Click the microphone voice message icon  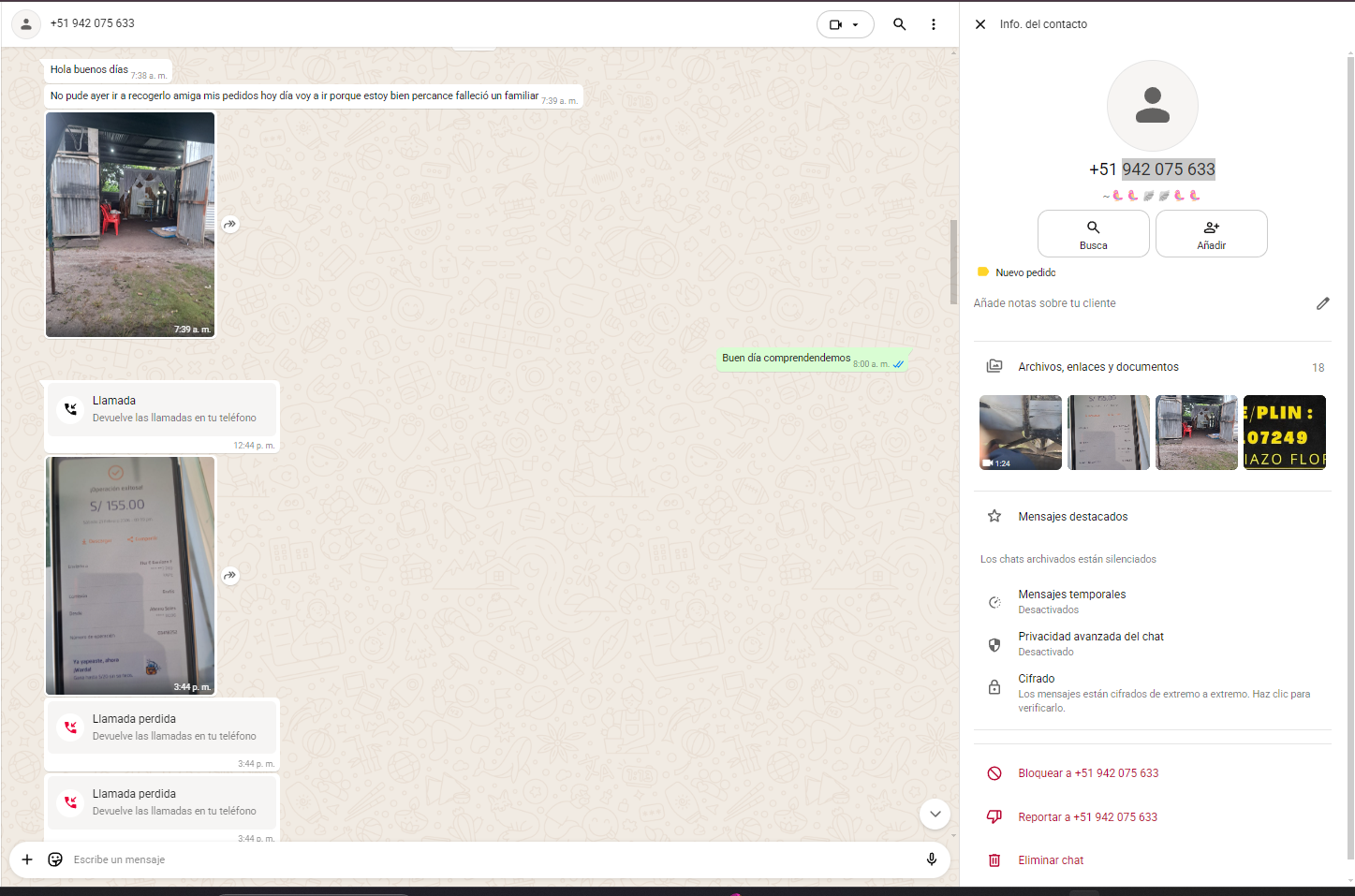point(931,859)
